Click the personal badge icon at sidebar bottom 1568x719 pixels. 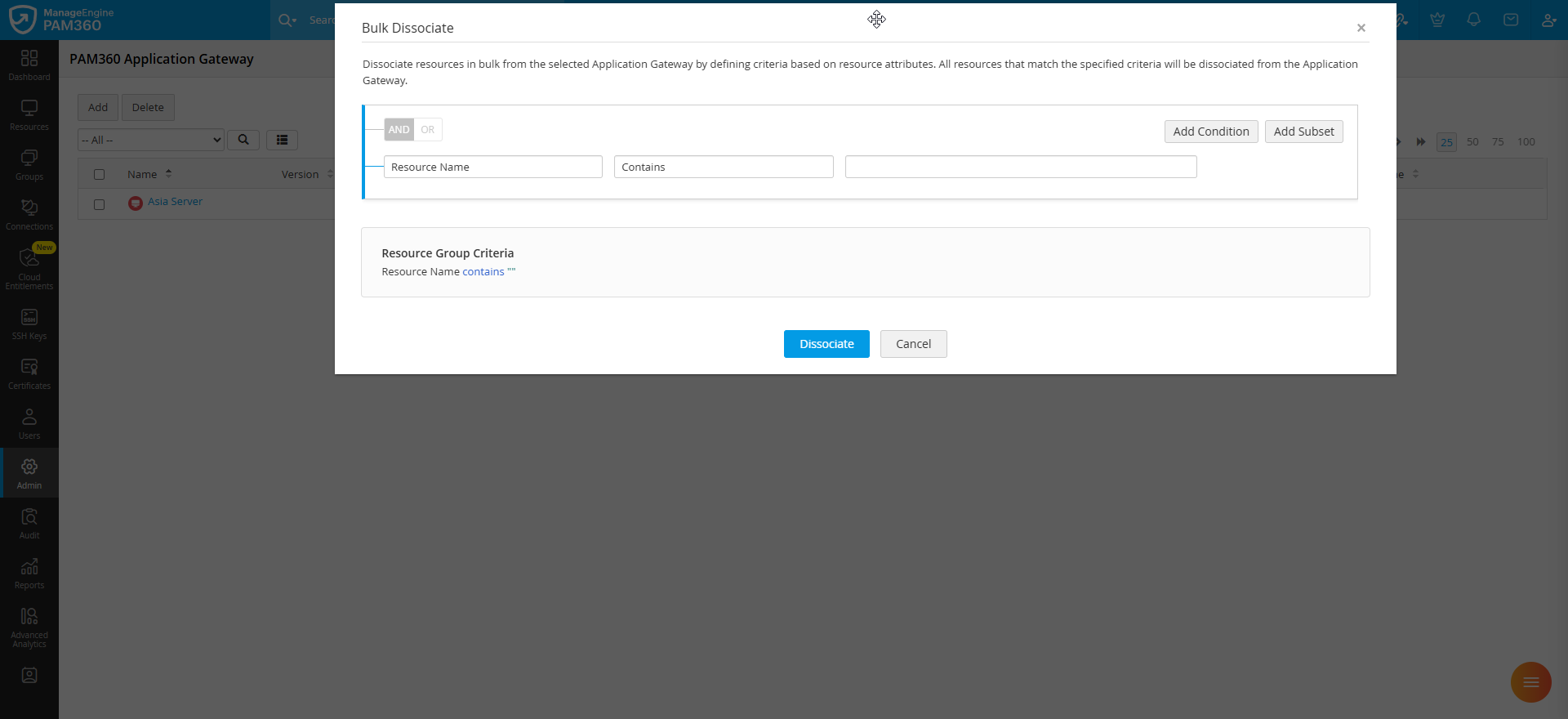(x=29, y=676)
